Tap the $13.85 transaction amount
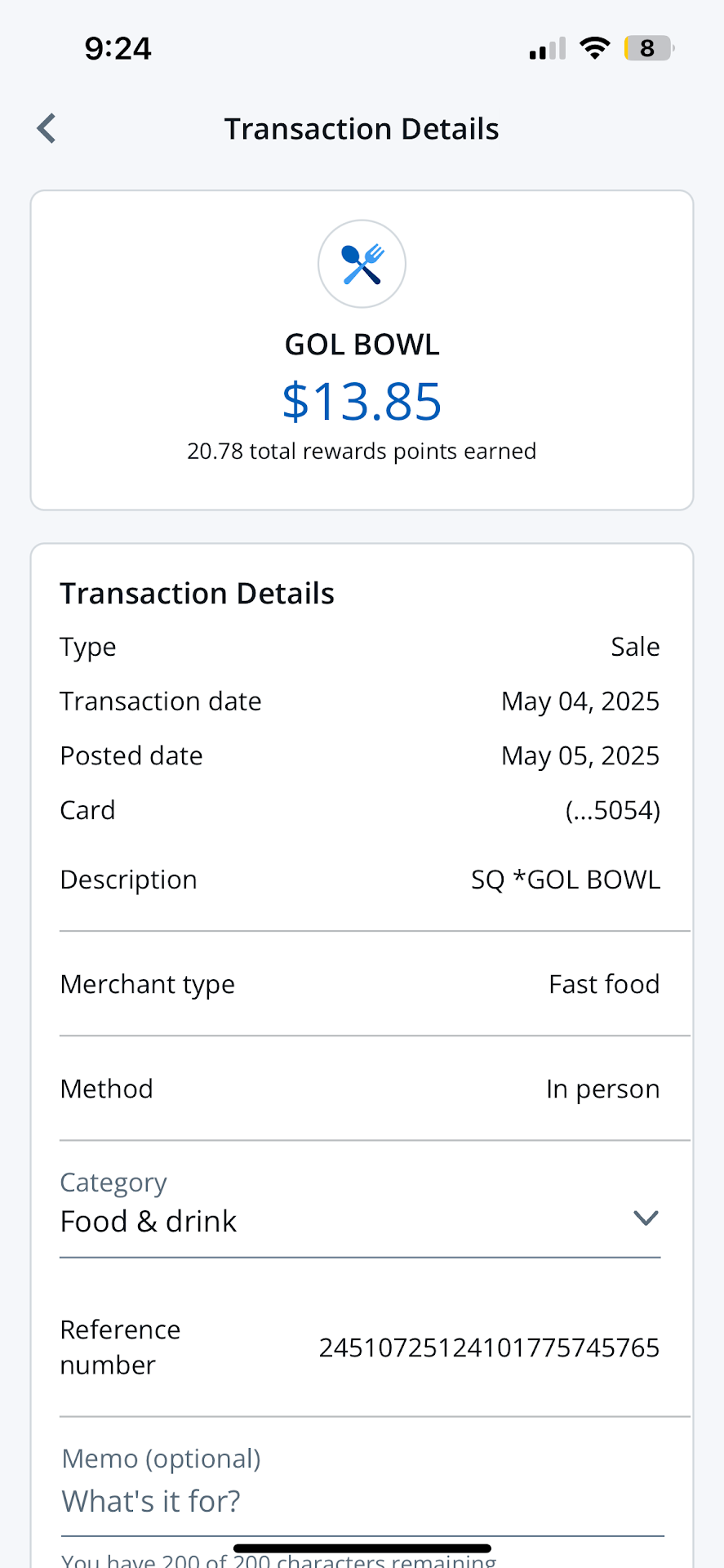724x1568 pixels. (362, 402)
